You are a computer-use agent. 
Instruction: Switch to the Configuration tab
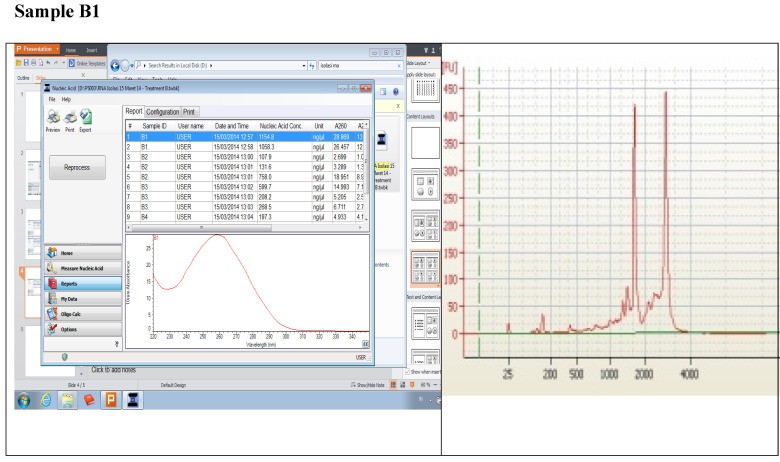162,112
